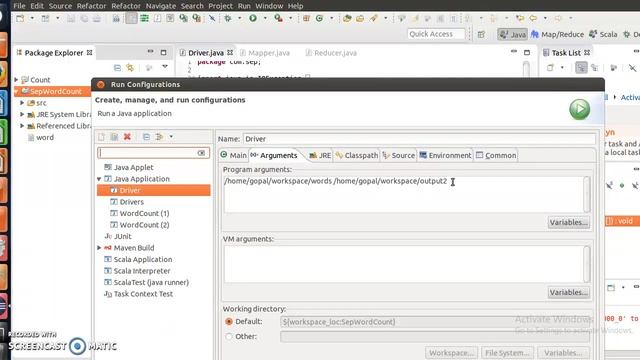Open the Project menu
Viewport: 640px width, 360px height.
tap(220, 6)
